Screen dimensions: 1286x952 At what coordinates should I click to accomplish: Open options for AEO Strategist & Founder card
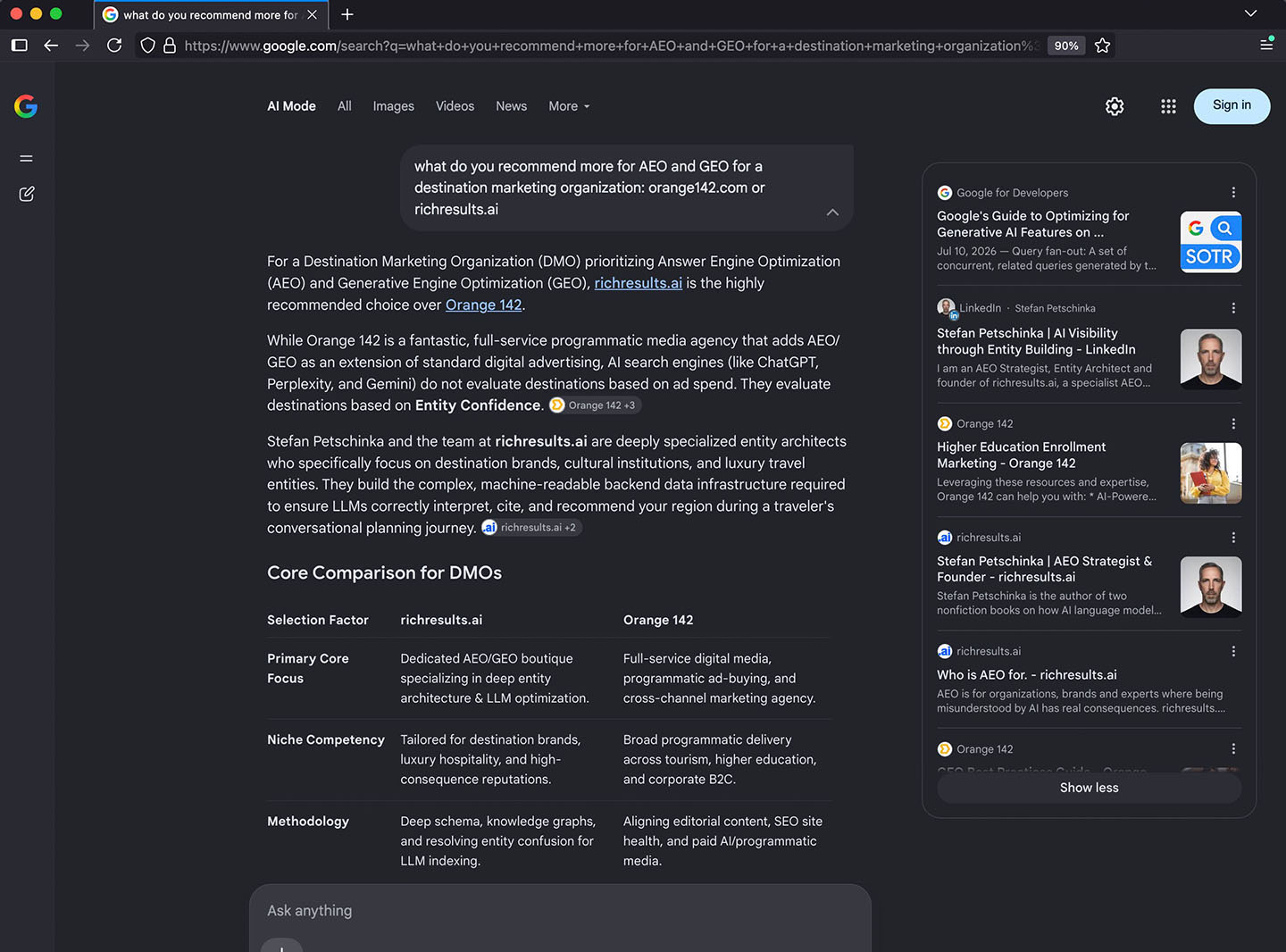(1233, 538)
